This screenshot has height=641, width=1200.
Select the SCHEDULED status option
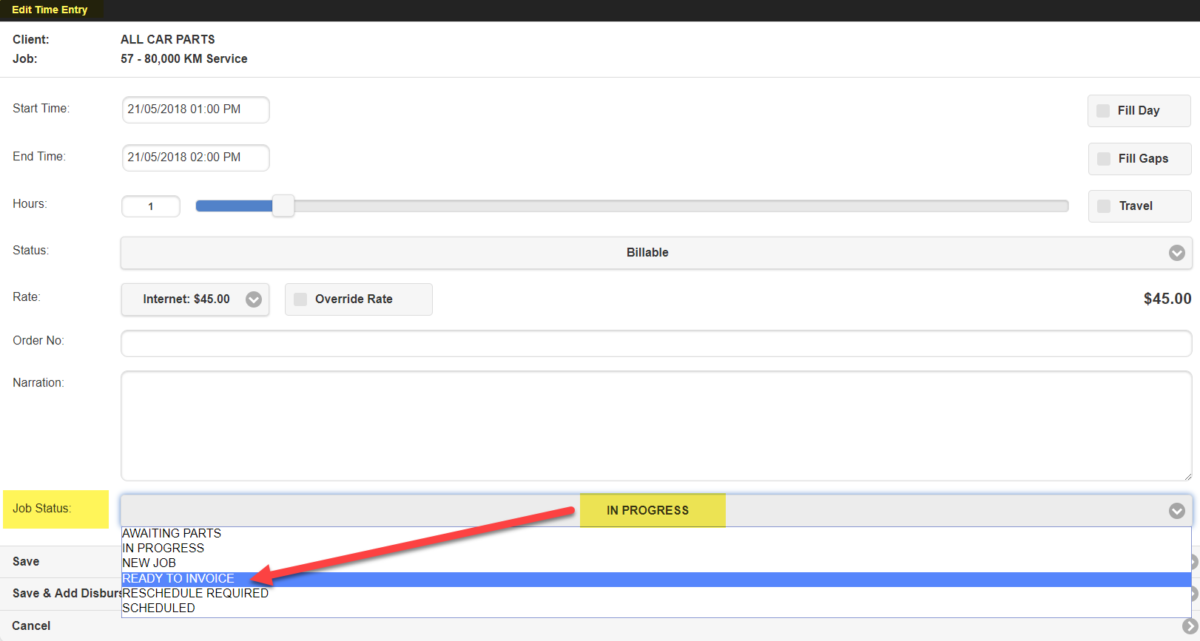tap(158, 607)
